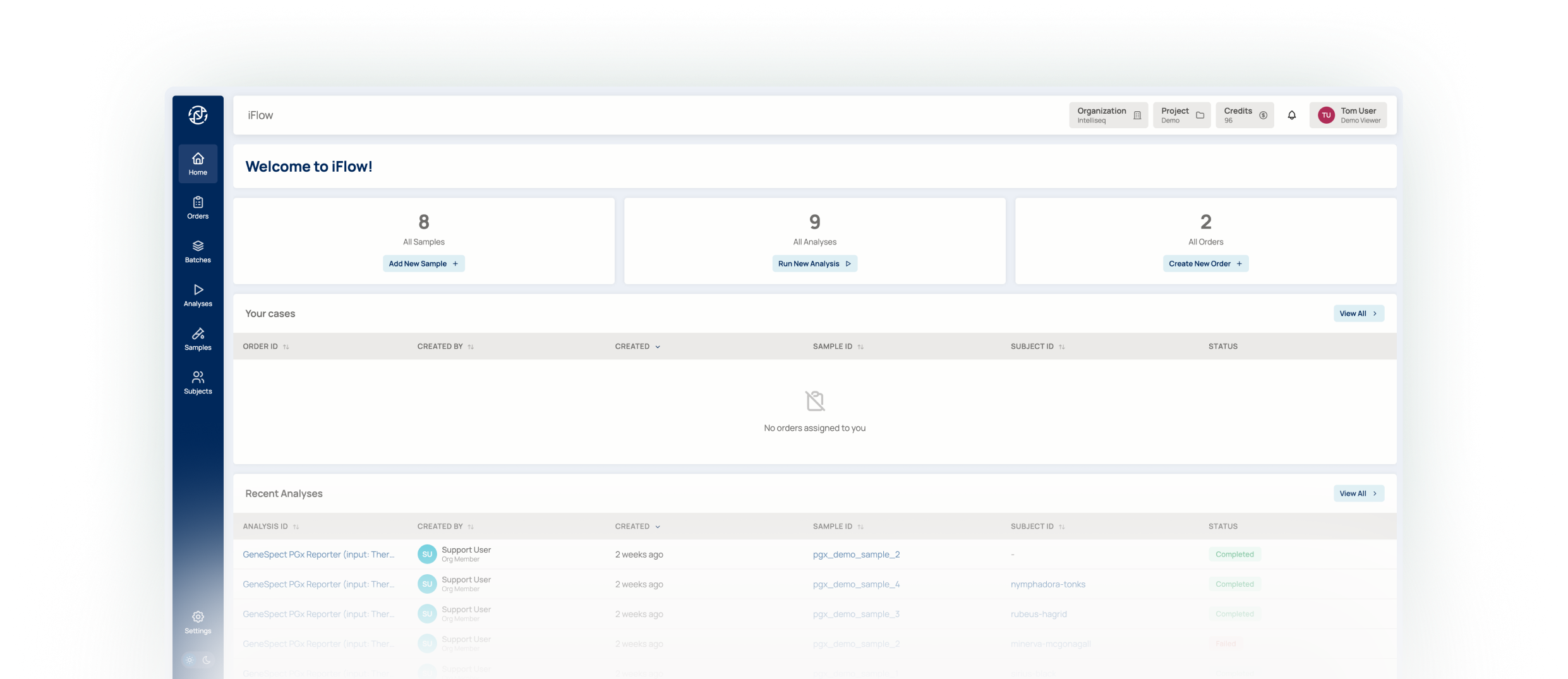
Task: Open pgx_demo_sample_3 sample link
Action: coord(856,614)
